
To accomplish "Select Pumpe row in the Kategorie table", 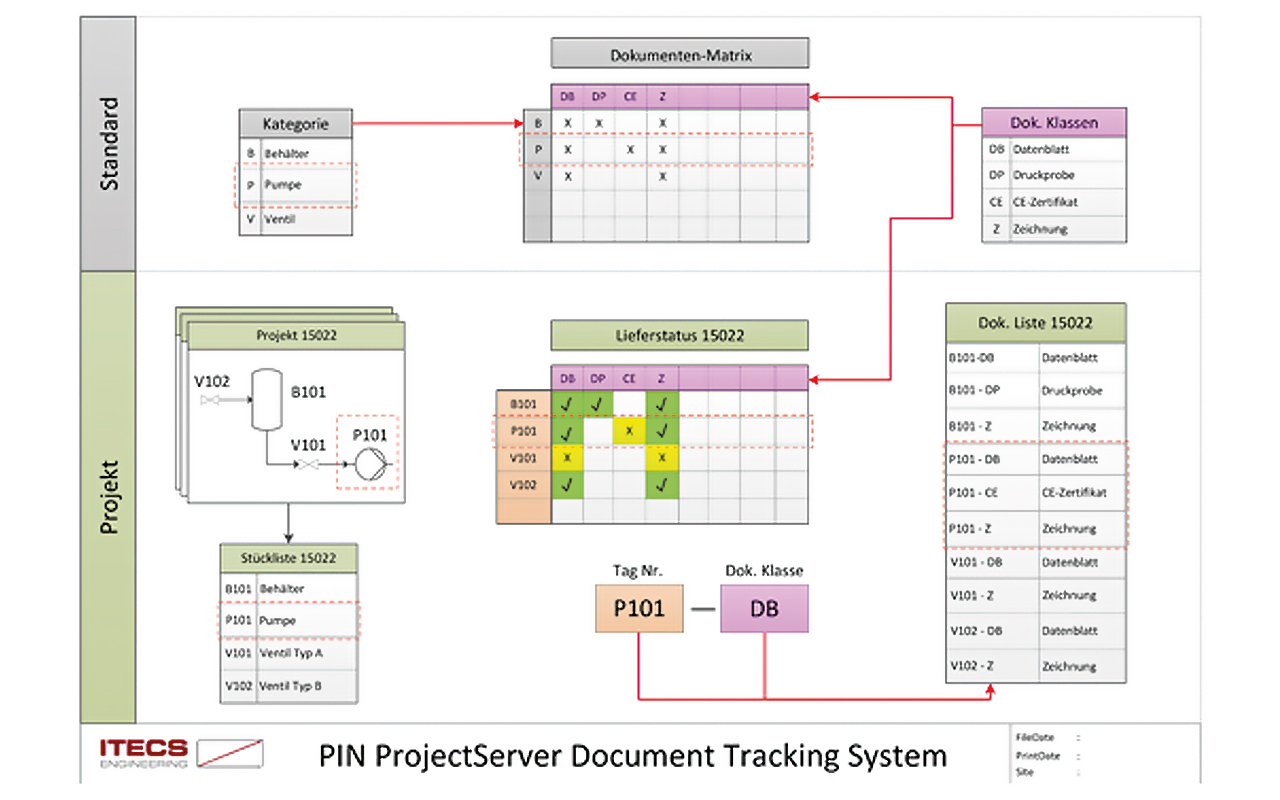I will (x=296, y=185).
